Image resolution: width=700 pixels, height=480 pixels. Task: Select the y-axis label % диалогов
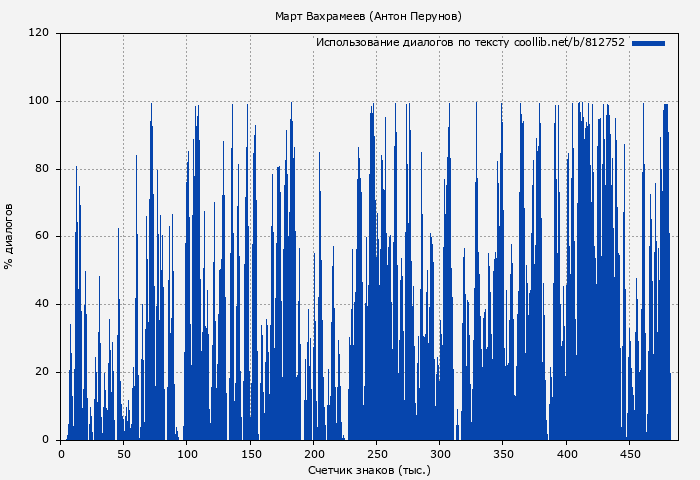click(x=9, y=236)
